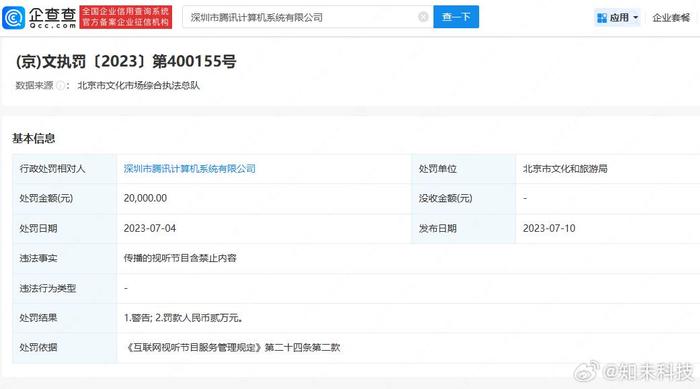The image size is (700, 389).
Task: Expand the 应用 dropdown arrow
Action: pyautogui.click(x=636, y=18)
